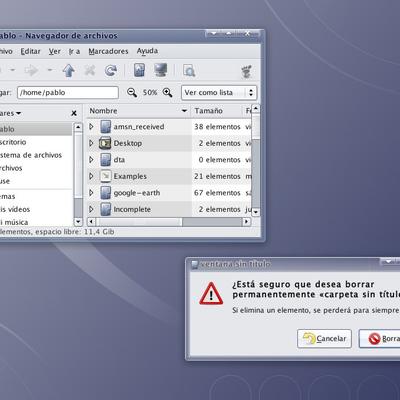Click the Examples folder icon

tap(105, 176)
